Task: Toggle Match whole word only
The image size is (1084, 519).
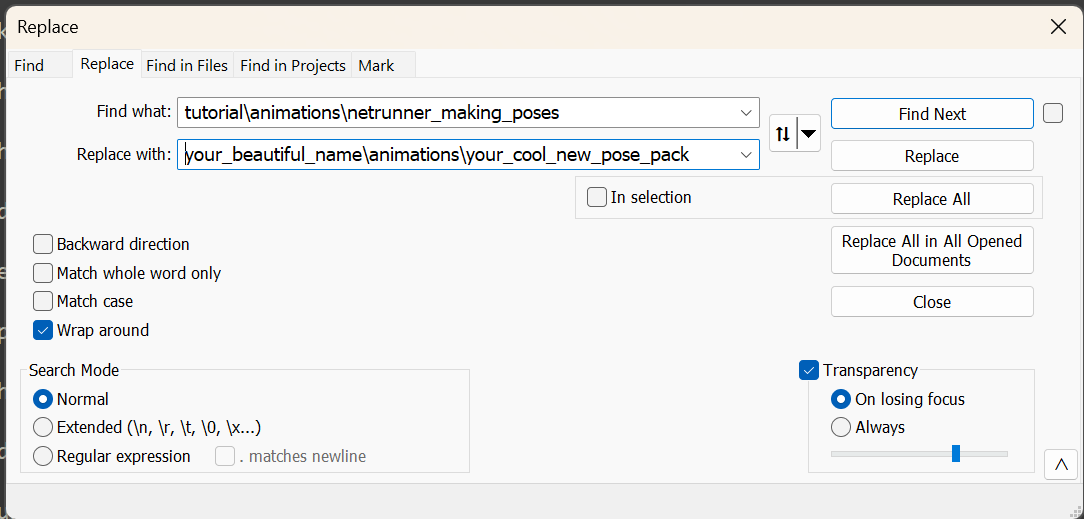Action: (43, 273)
